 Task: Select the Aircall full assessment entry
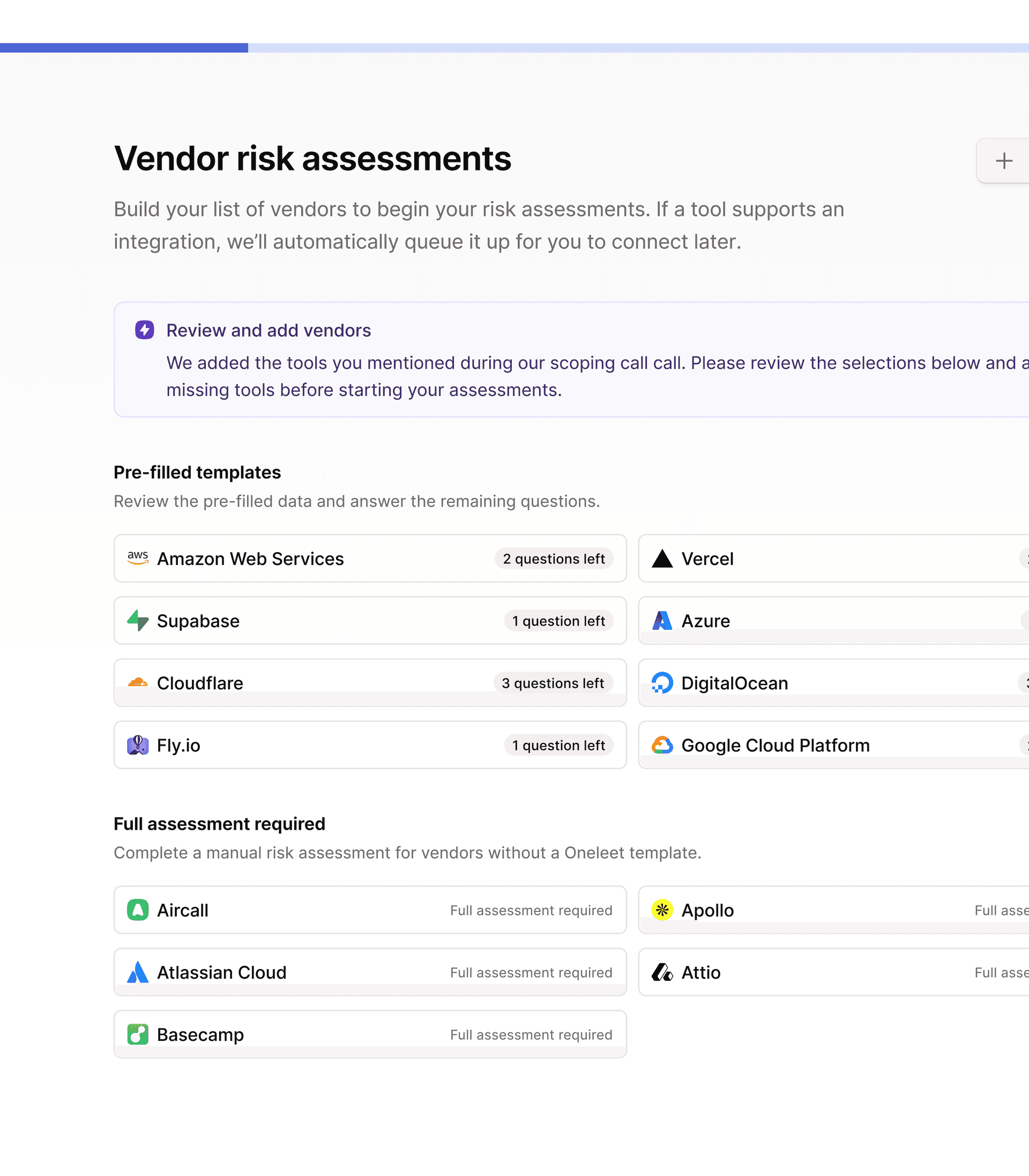[x=370, y=910]
